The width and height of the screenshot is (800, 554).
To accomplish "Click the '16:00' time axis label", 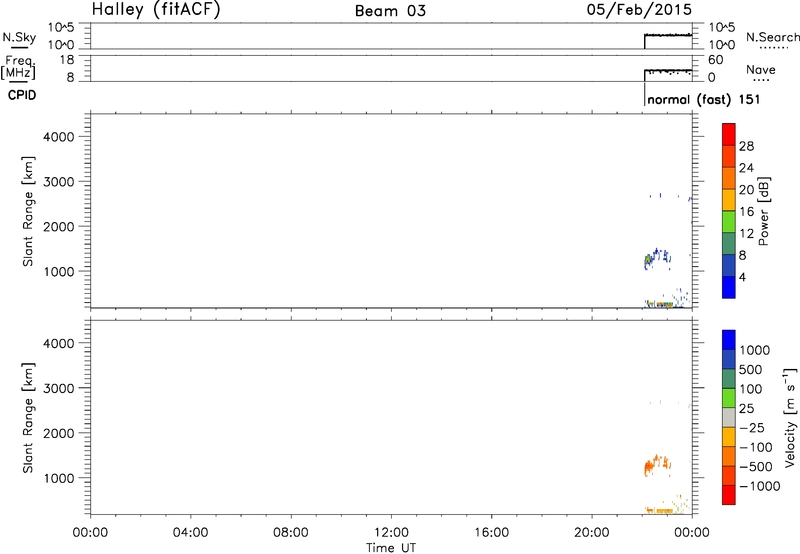I will click(491, 533).
